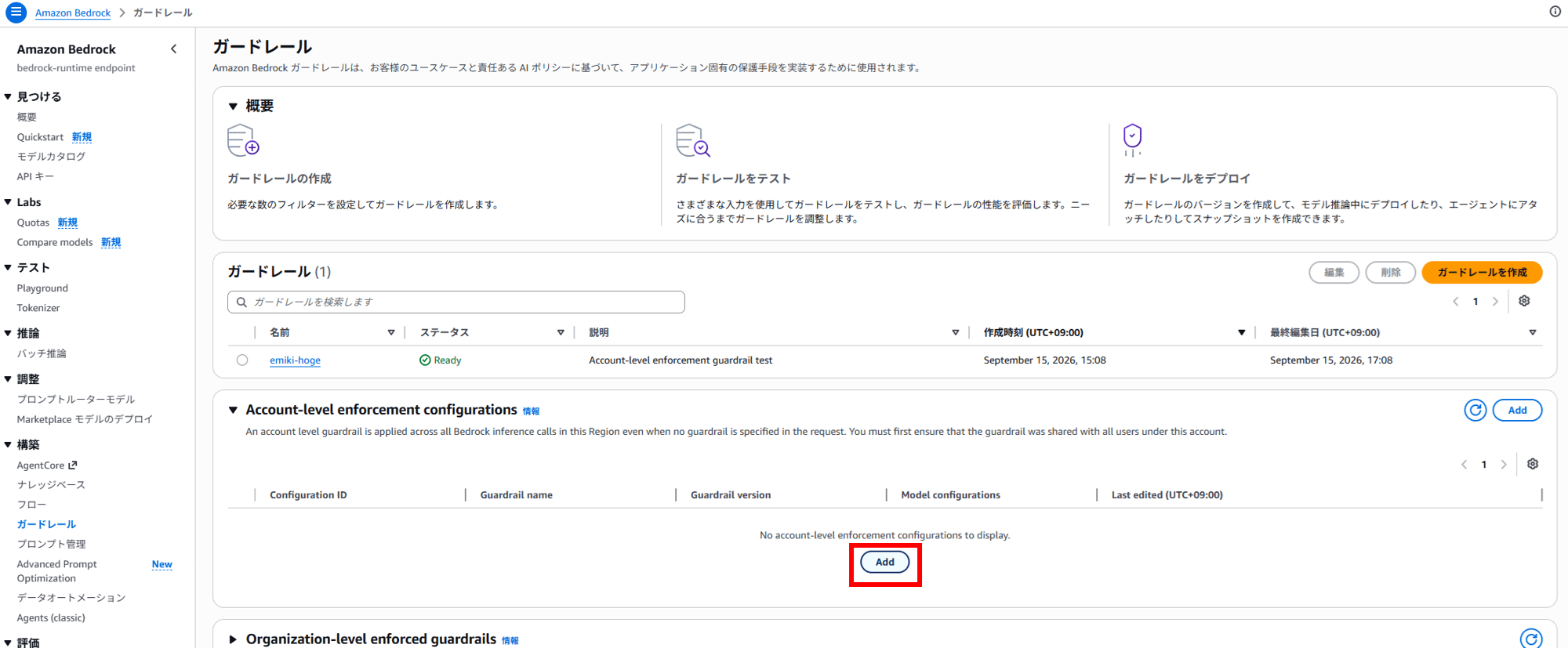Click 情報 link next to Account-level enforcement
Image resolution: width=1568 pixels, height=648 pixels.
click(531, 411)
